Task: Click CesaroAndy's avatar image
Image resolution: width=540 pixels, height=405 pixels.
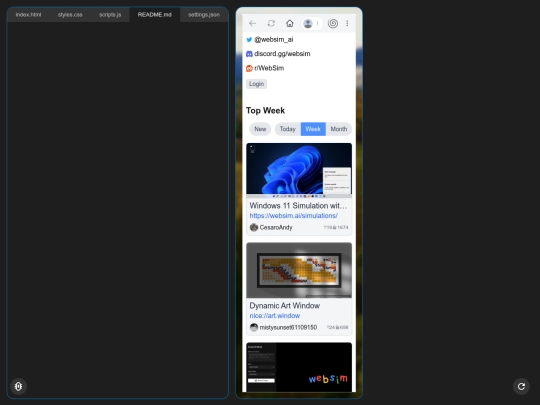Action: point(254,228)
